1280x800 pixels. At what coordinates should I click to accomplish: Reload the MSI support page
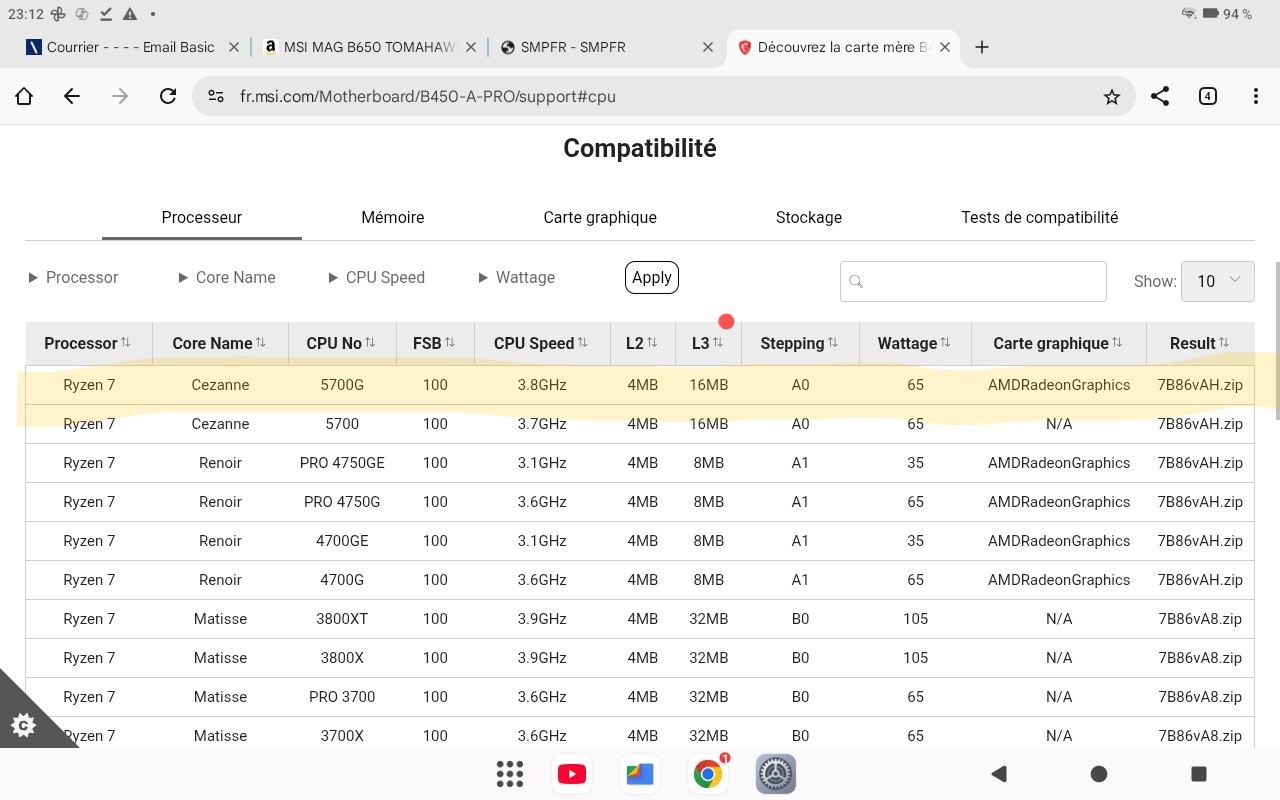(x=168, y=96)
